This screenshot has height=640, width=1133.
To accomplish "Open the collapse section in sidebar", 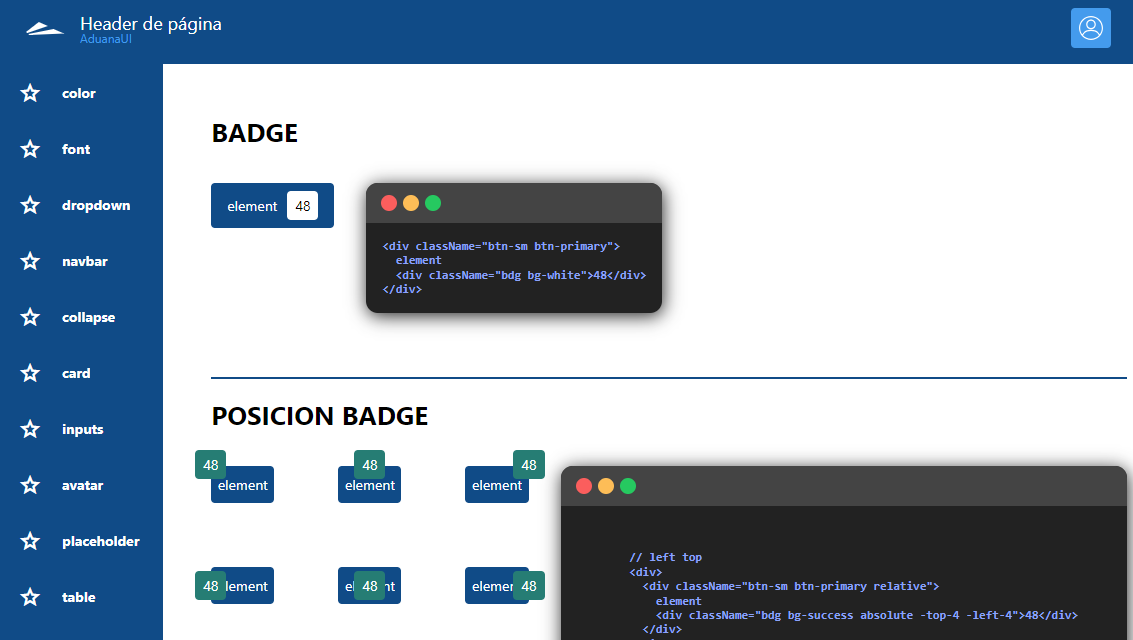I will pyautogui.click(x=88, y=317).
